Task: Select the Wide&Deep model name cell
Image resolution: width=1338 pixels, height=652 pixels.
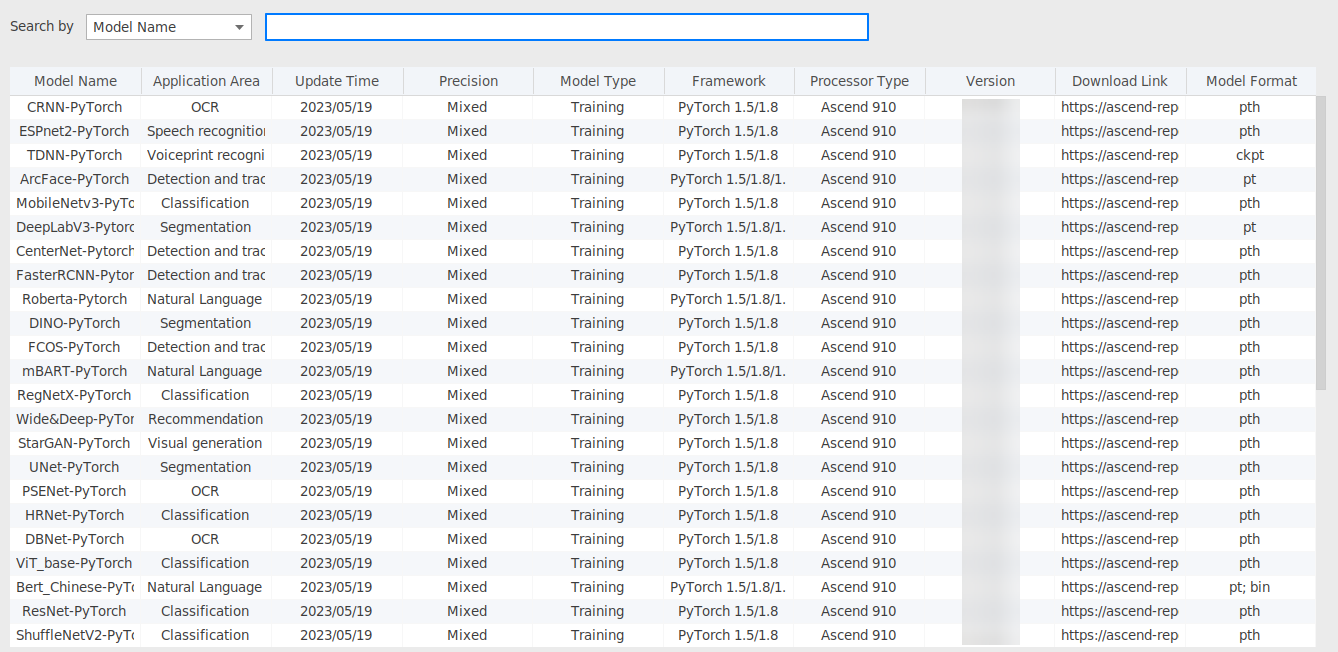Action: [x=75, y=419]
